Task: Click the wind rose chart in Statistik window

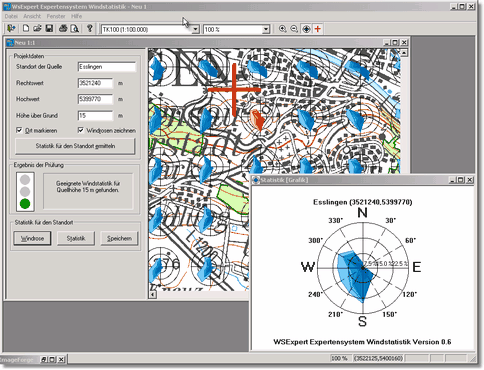Action: pyautogui.click(x=363, y=268)
